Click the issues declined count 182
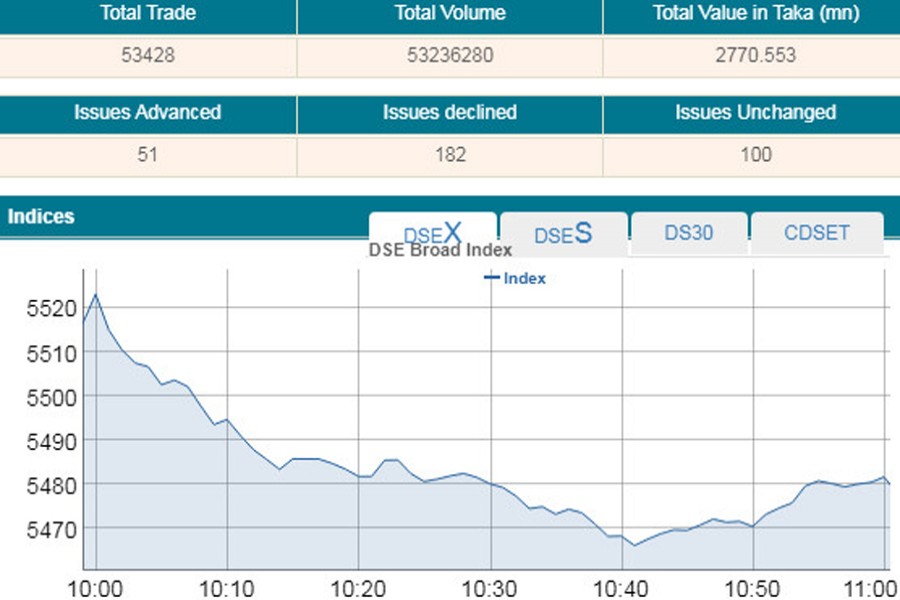The height and width of the screenshot is (600, 900). (449, 155)
